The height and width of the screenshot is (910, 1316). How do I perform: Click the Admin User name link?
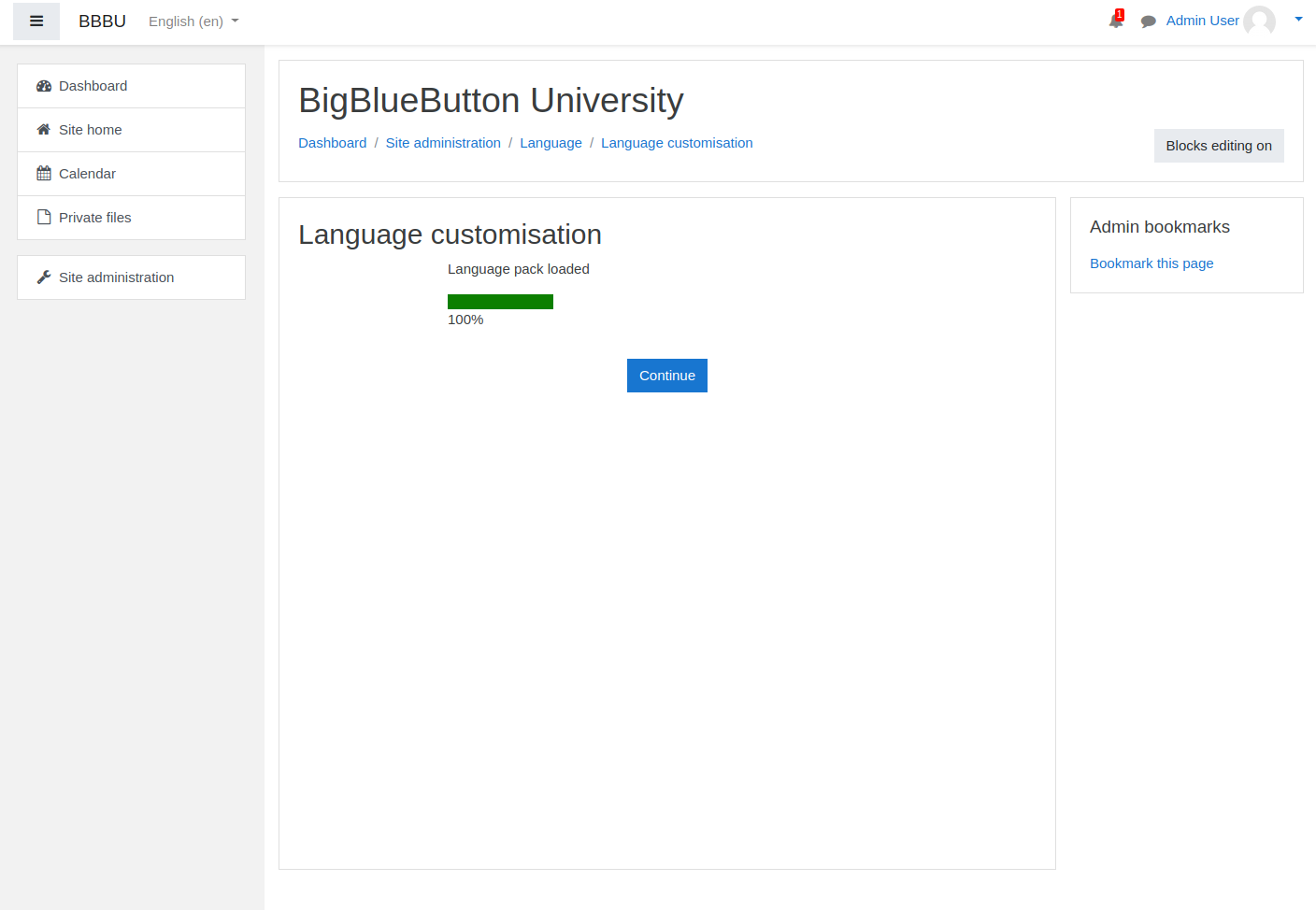[x=1202, y=21]
